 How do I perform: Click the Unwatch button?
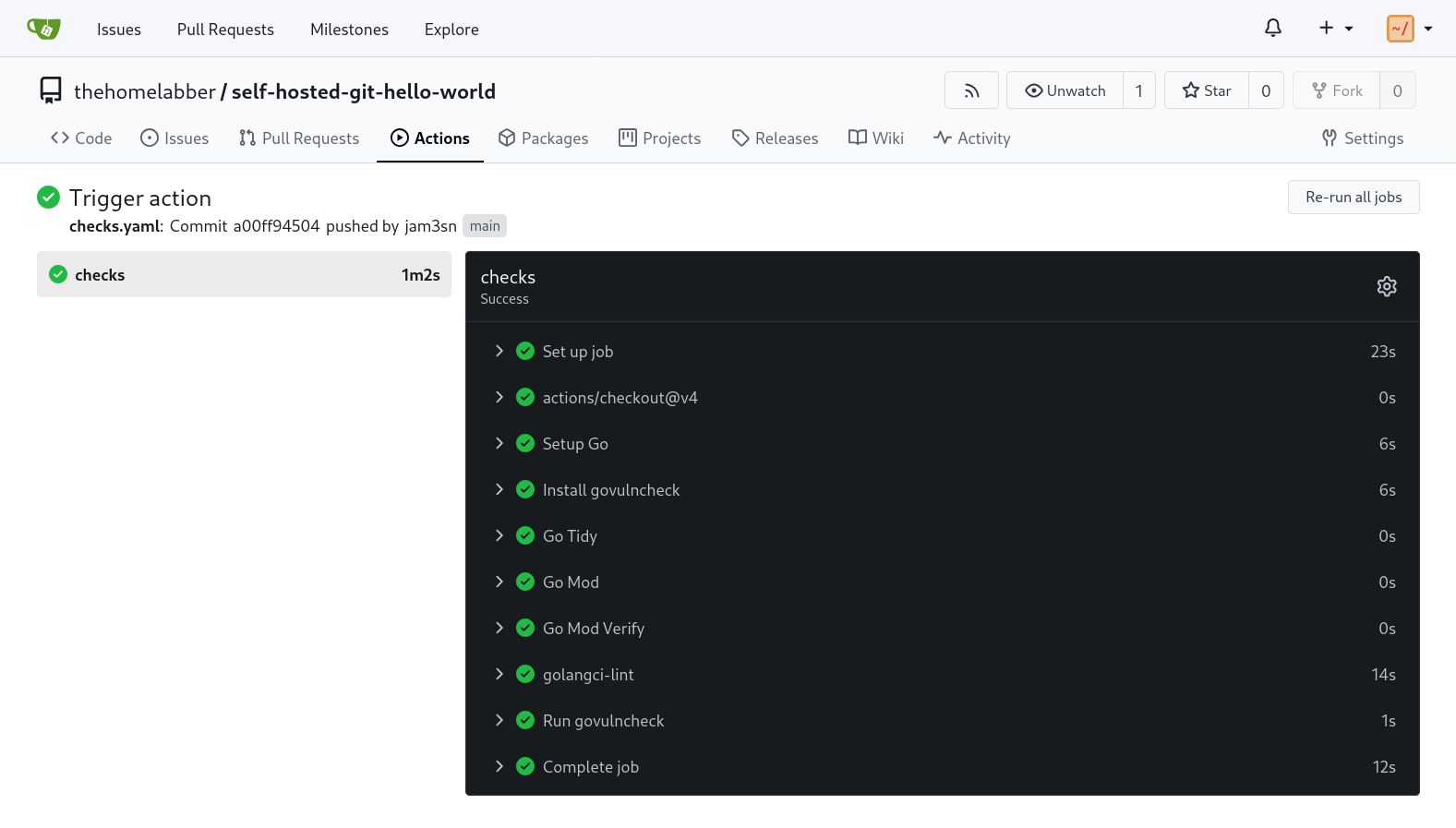click(1065, 90)
